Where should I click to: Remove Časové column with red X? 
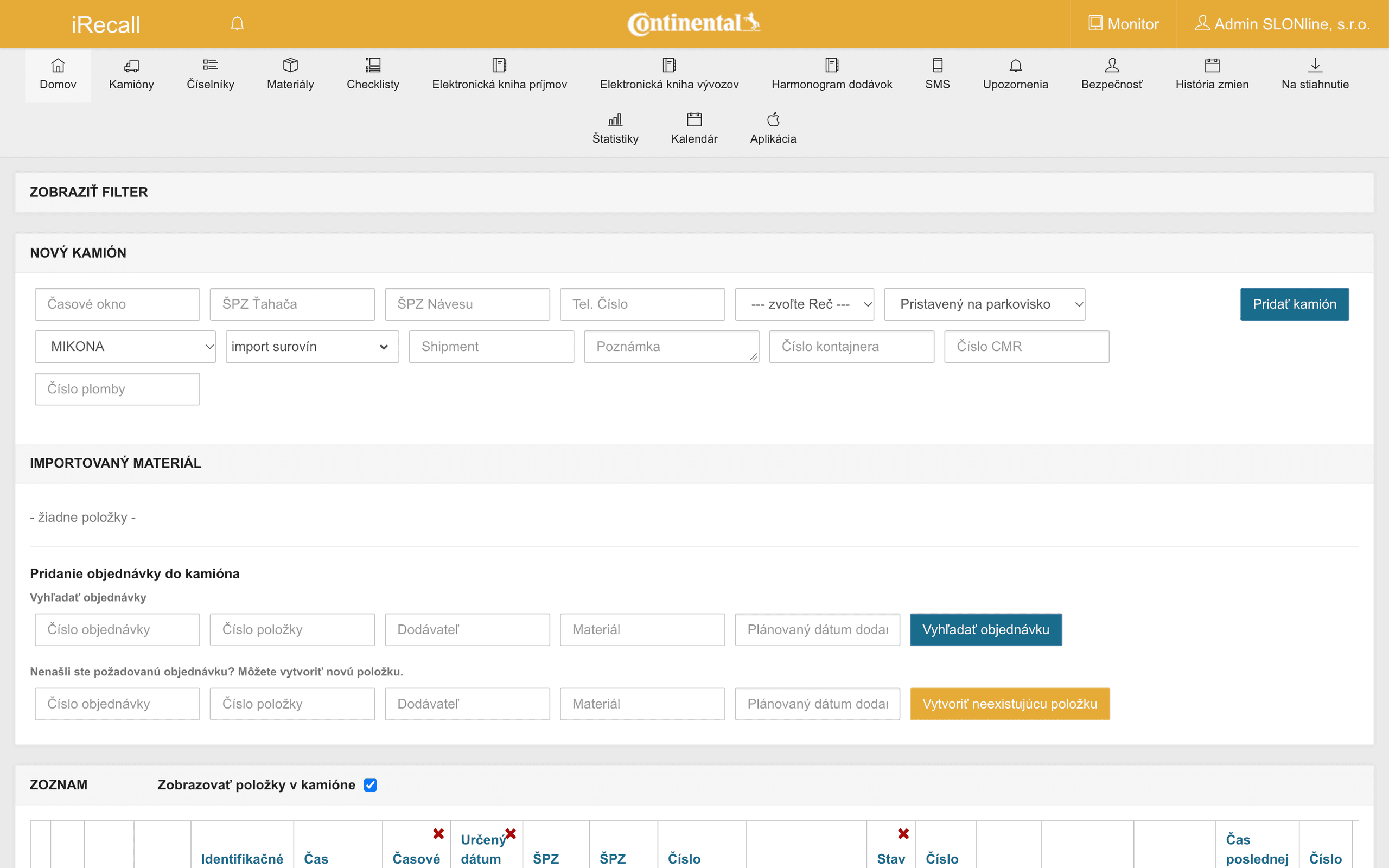[438, 834]
